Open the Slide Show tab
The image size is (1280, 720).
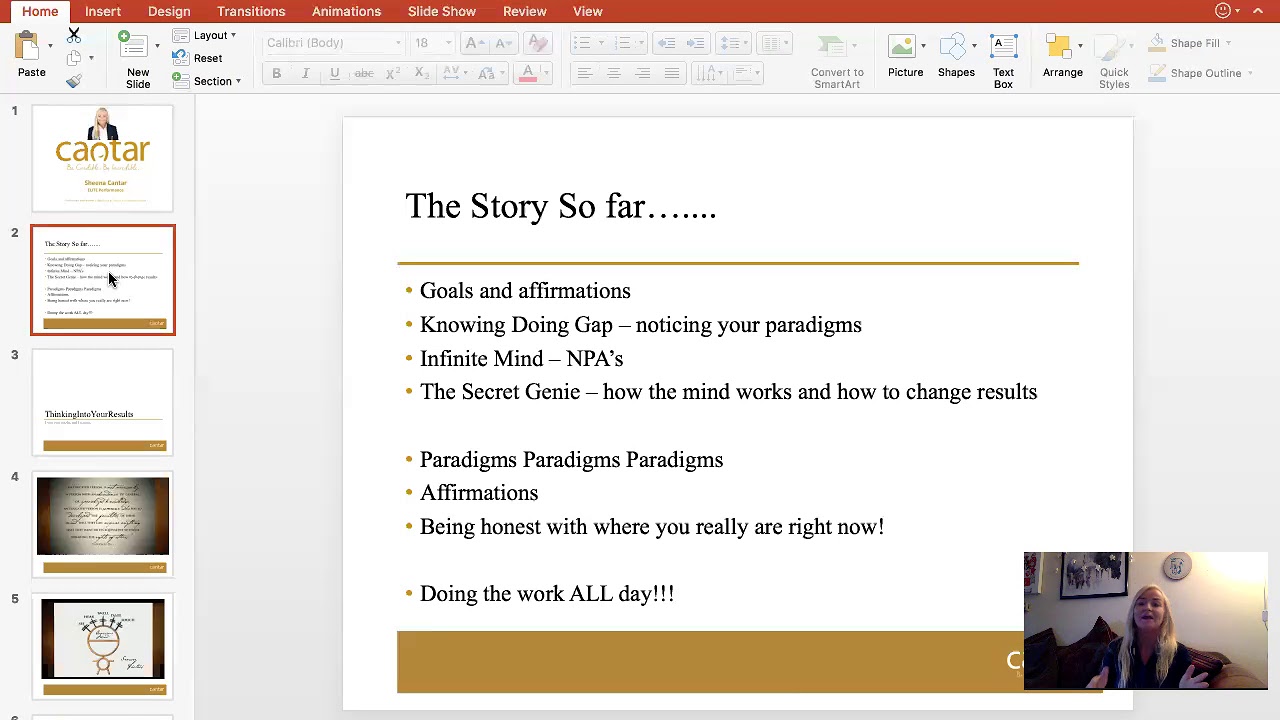click(x=442, y=11)
